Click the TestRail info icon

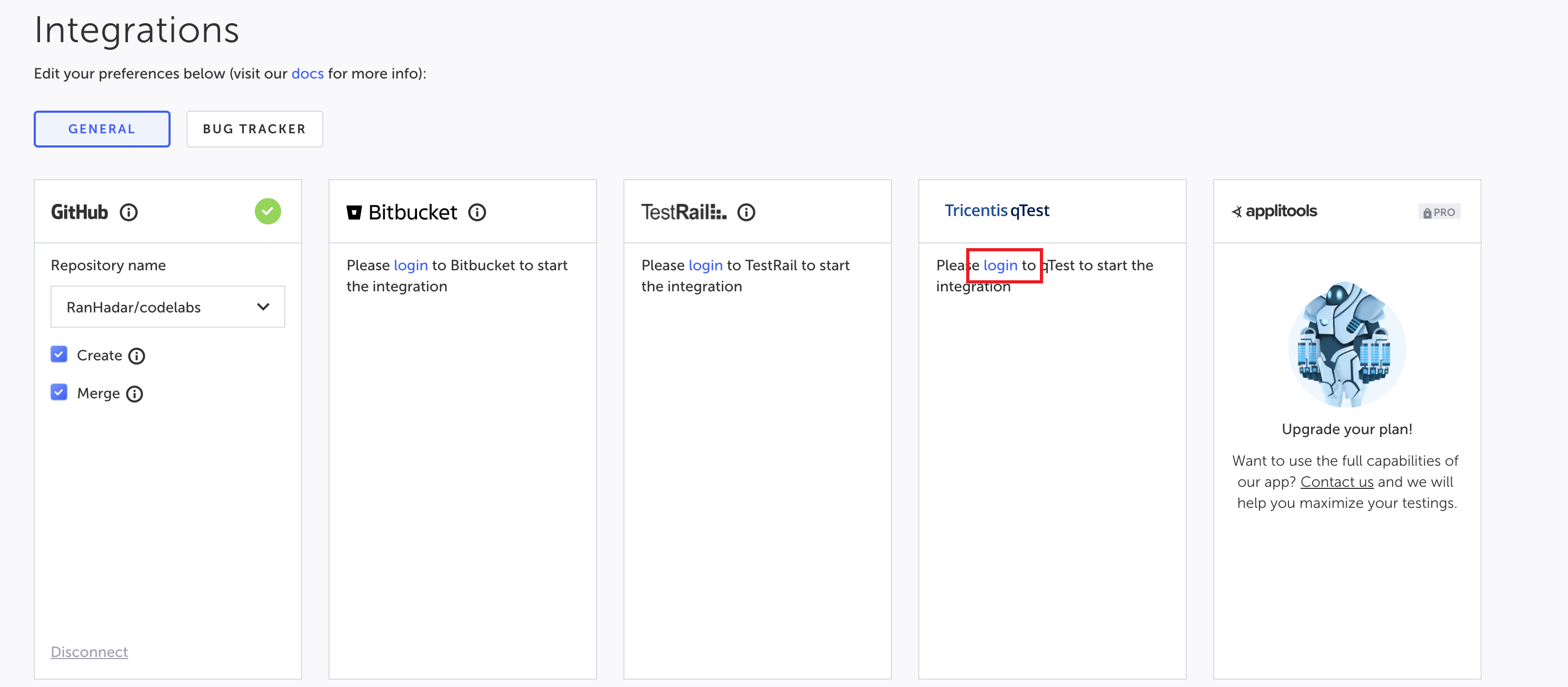[746, 212]
